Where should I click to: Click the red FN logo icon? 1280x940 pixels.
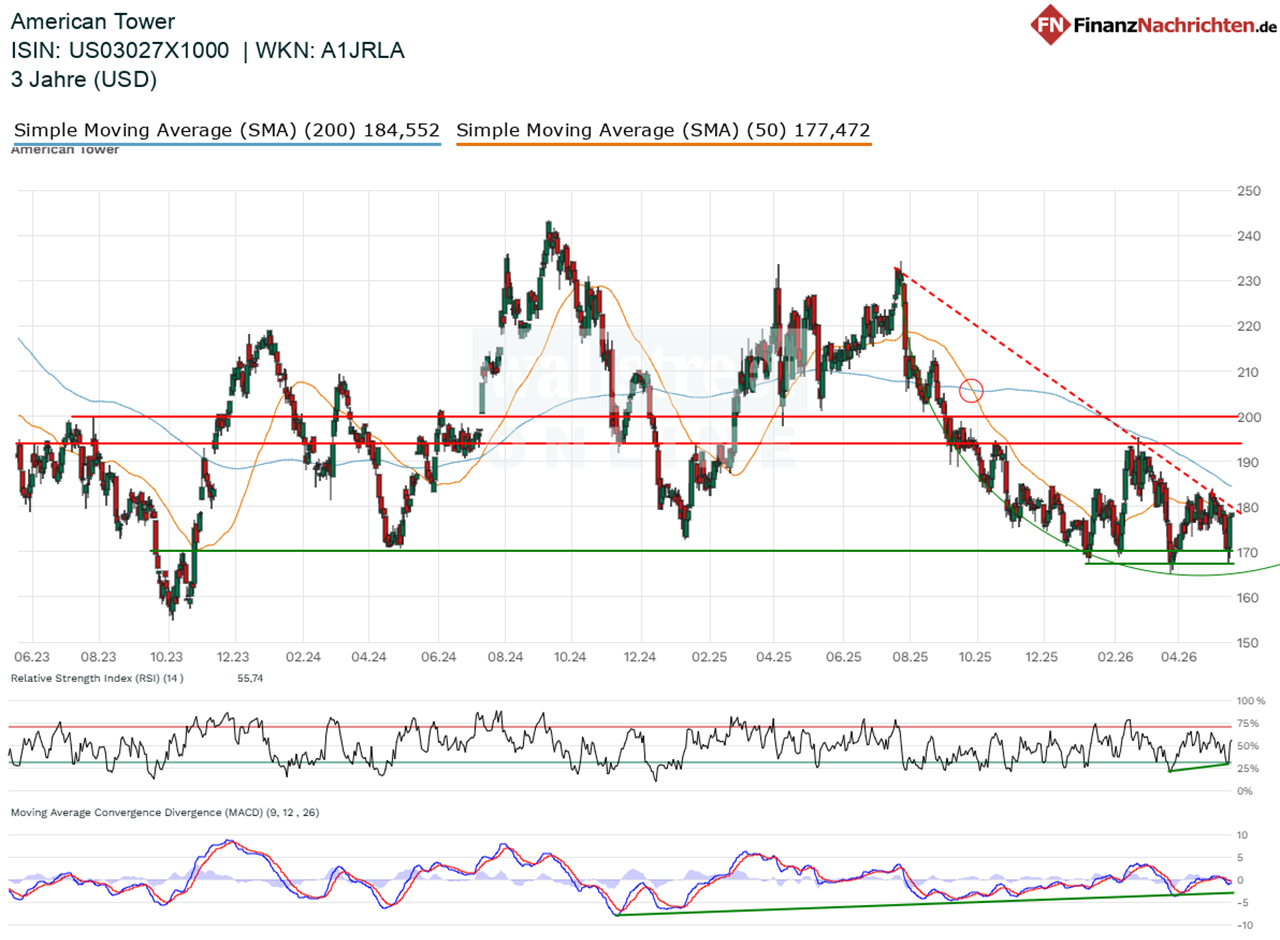pyautogui.click(x=1050, y=24)
